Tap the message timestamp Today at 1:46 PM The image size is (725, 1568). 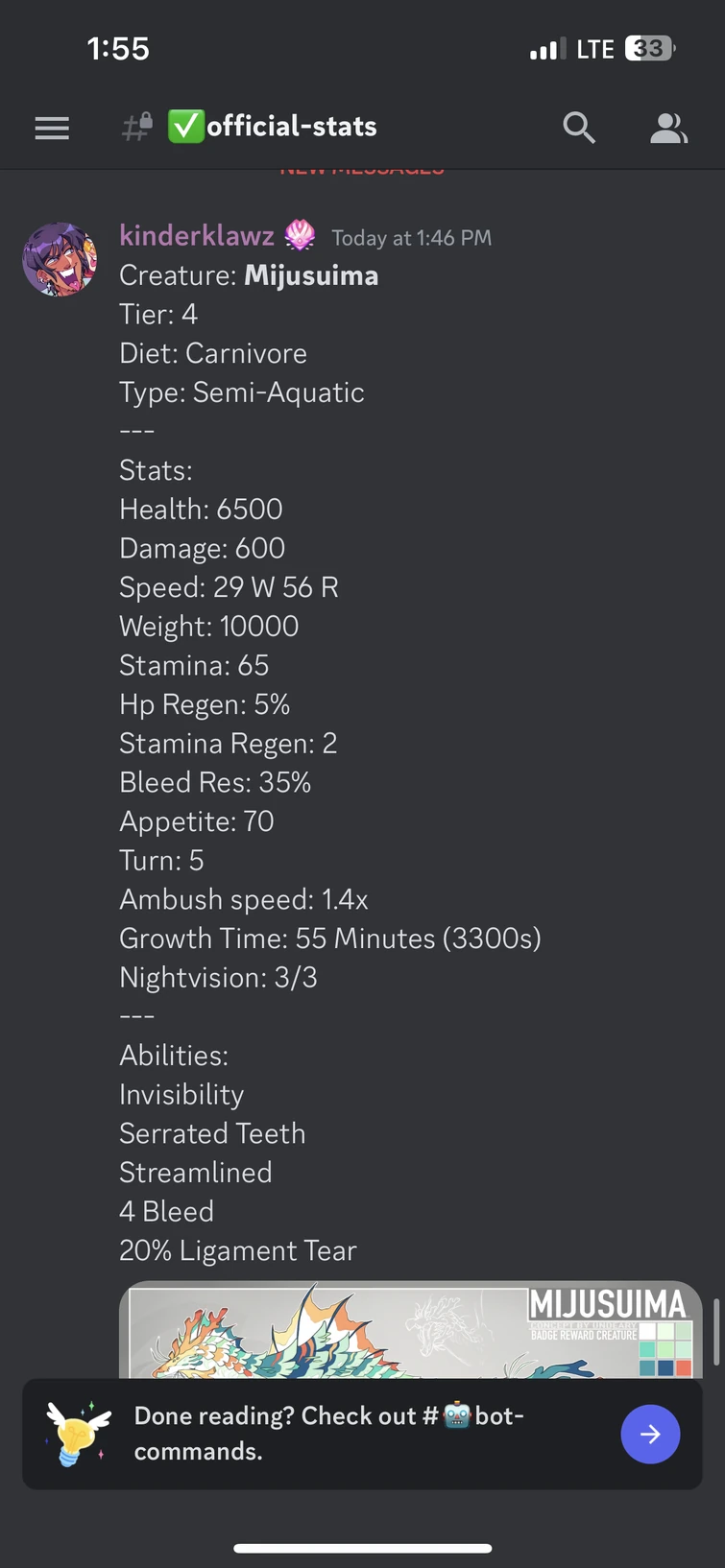tap(411, 237)
